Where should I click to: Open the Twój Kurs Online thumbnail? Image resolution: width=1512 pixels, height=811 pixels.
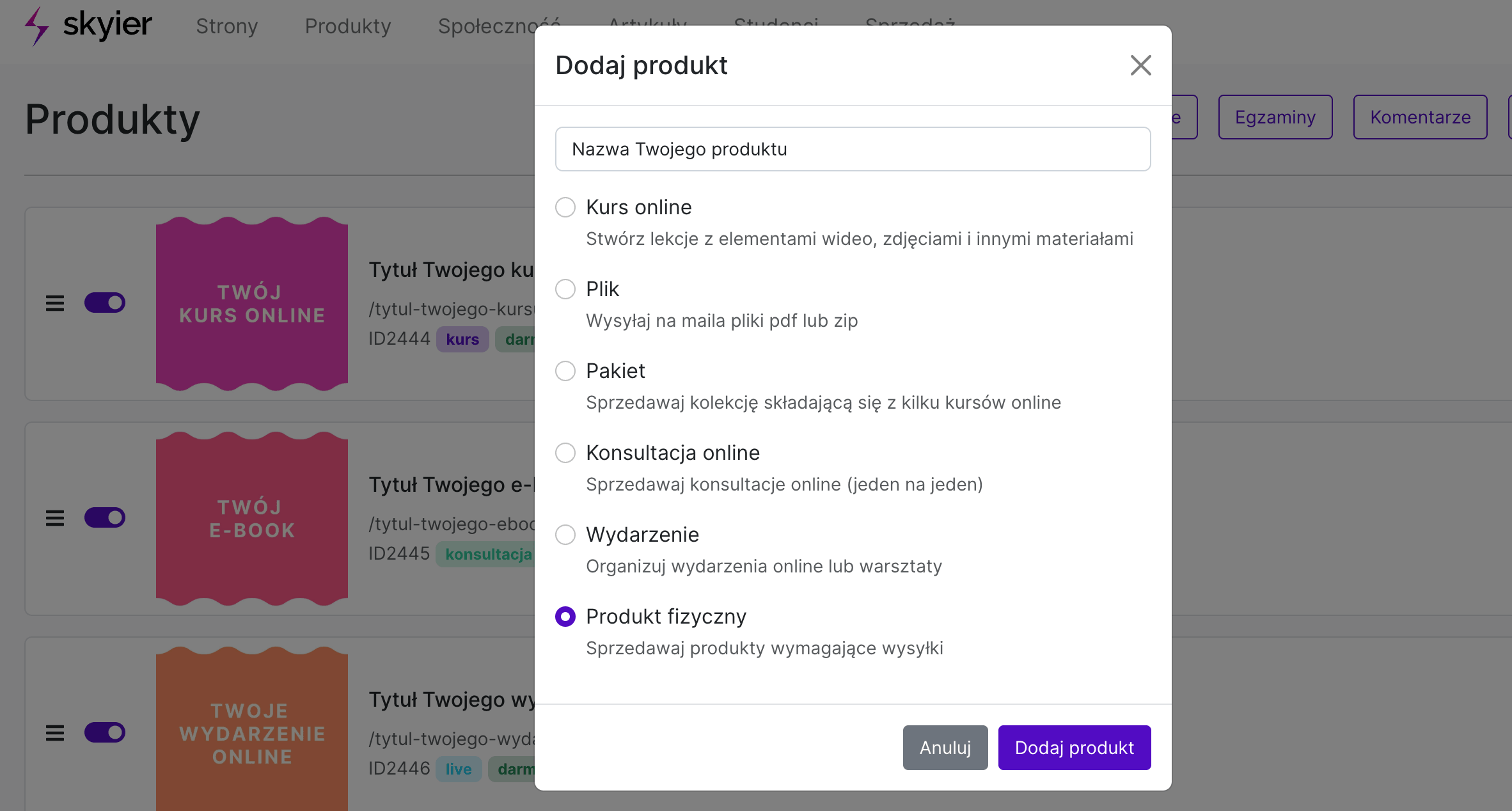tap(252, 304)
